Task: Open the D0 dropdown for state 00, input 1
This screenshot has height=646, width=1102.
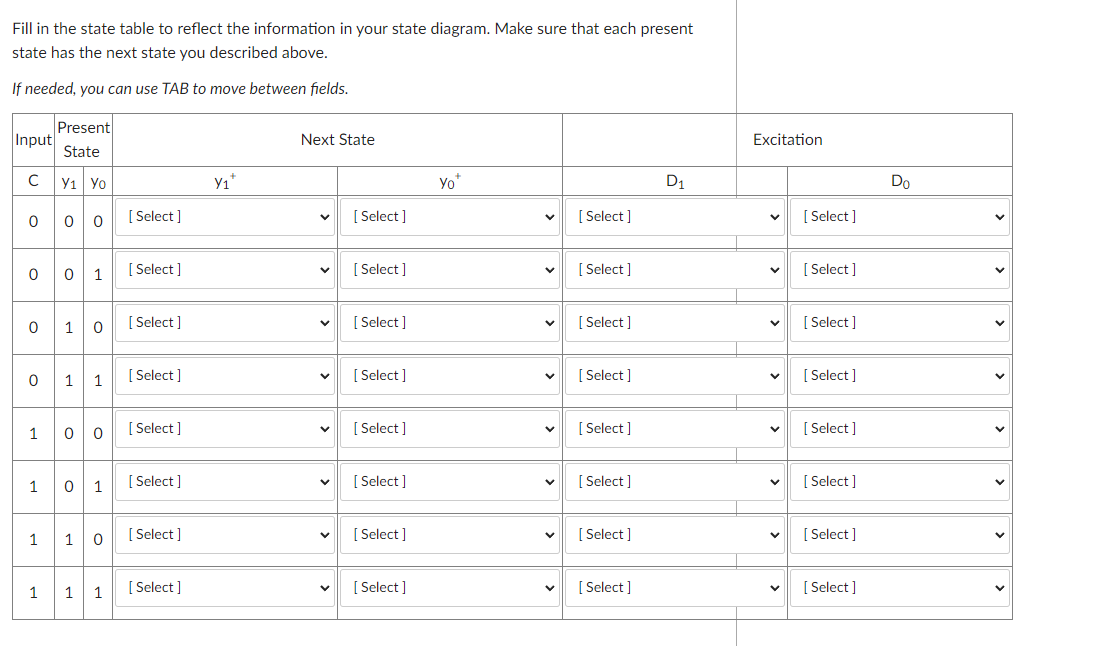Action: [x=899, y=428]
